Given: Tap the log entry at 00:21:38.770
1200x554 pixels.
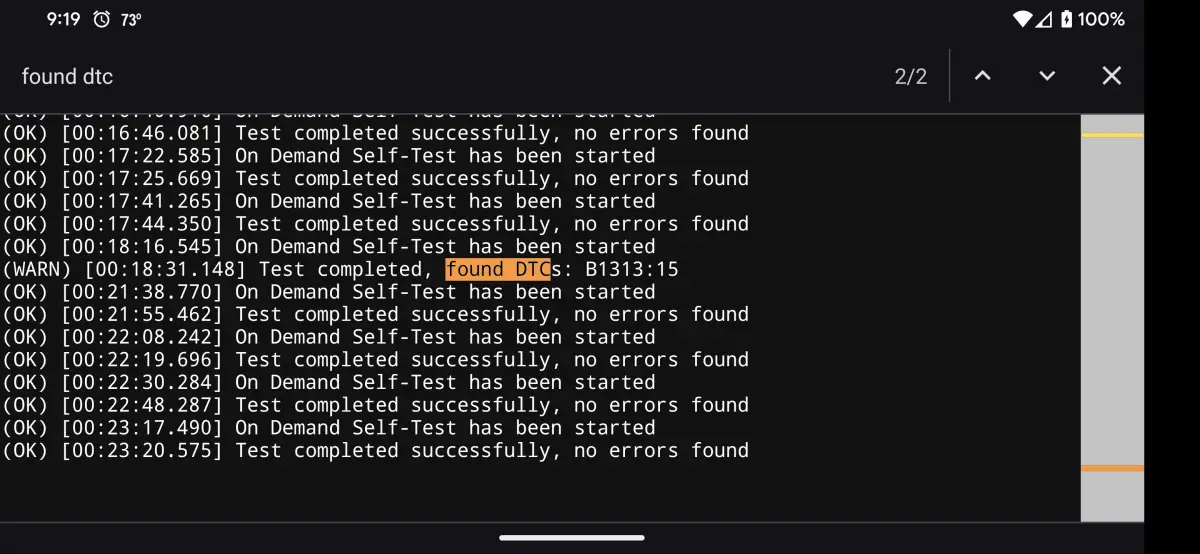Looking at the screenshot, I should [329, 292].
